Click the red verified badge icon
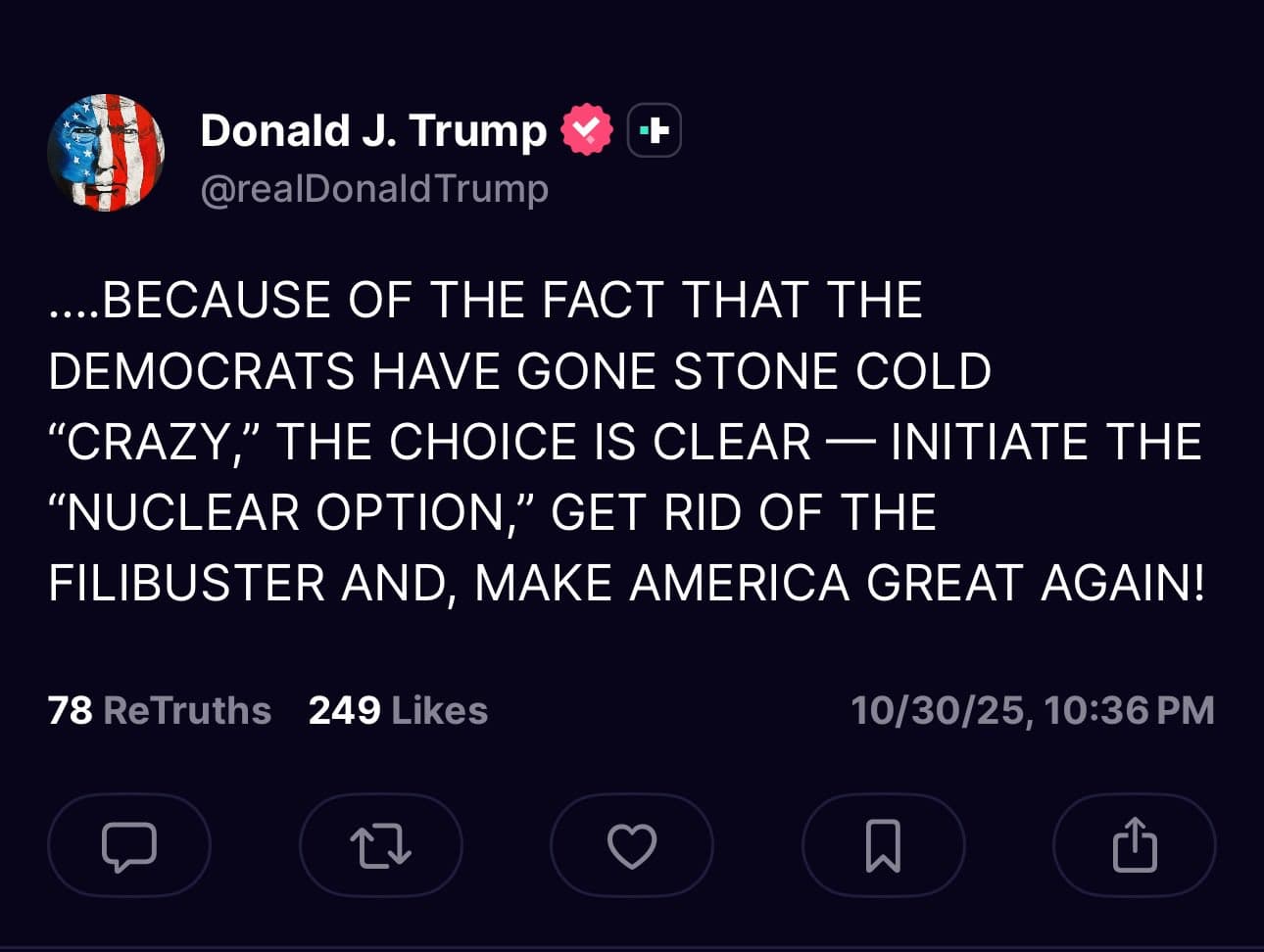Viewport: 1264px width, 952px height. tap(586, 130)
